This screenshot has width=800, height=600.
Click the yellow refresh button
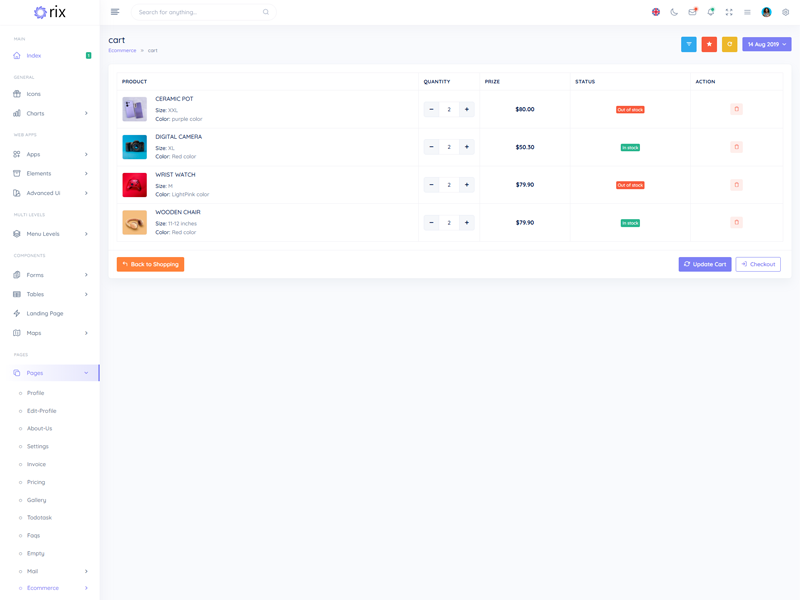(x=729, y=44)
